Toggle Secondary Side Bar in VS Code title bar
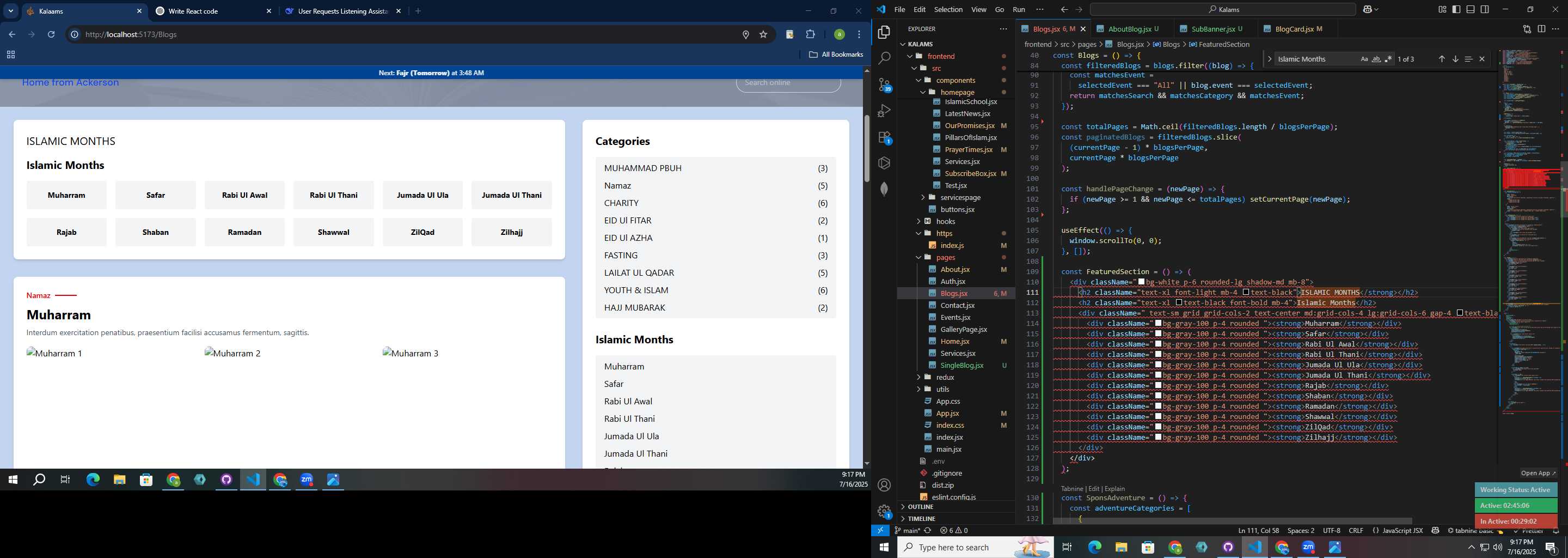Image resolution: width=1568 pixels, height=558 pixels. [1485, 9]
